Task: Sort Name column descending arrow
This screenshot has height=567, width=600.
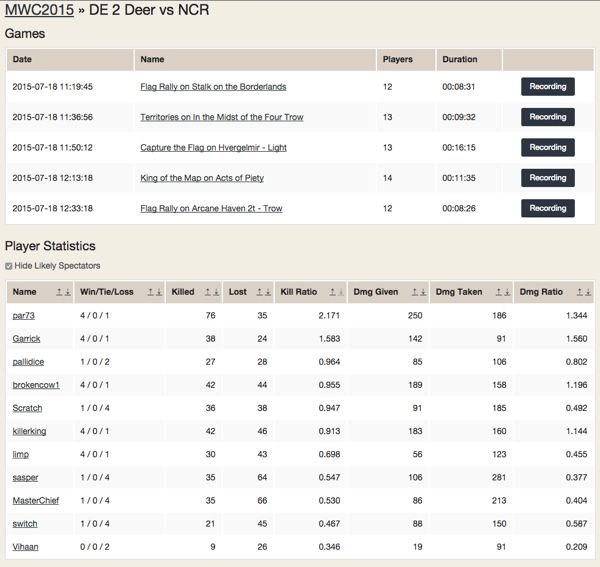Action: pyautogui.click(x=68, y=292)
